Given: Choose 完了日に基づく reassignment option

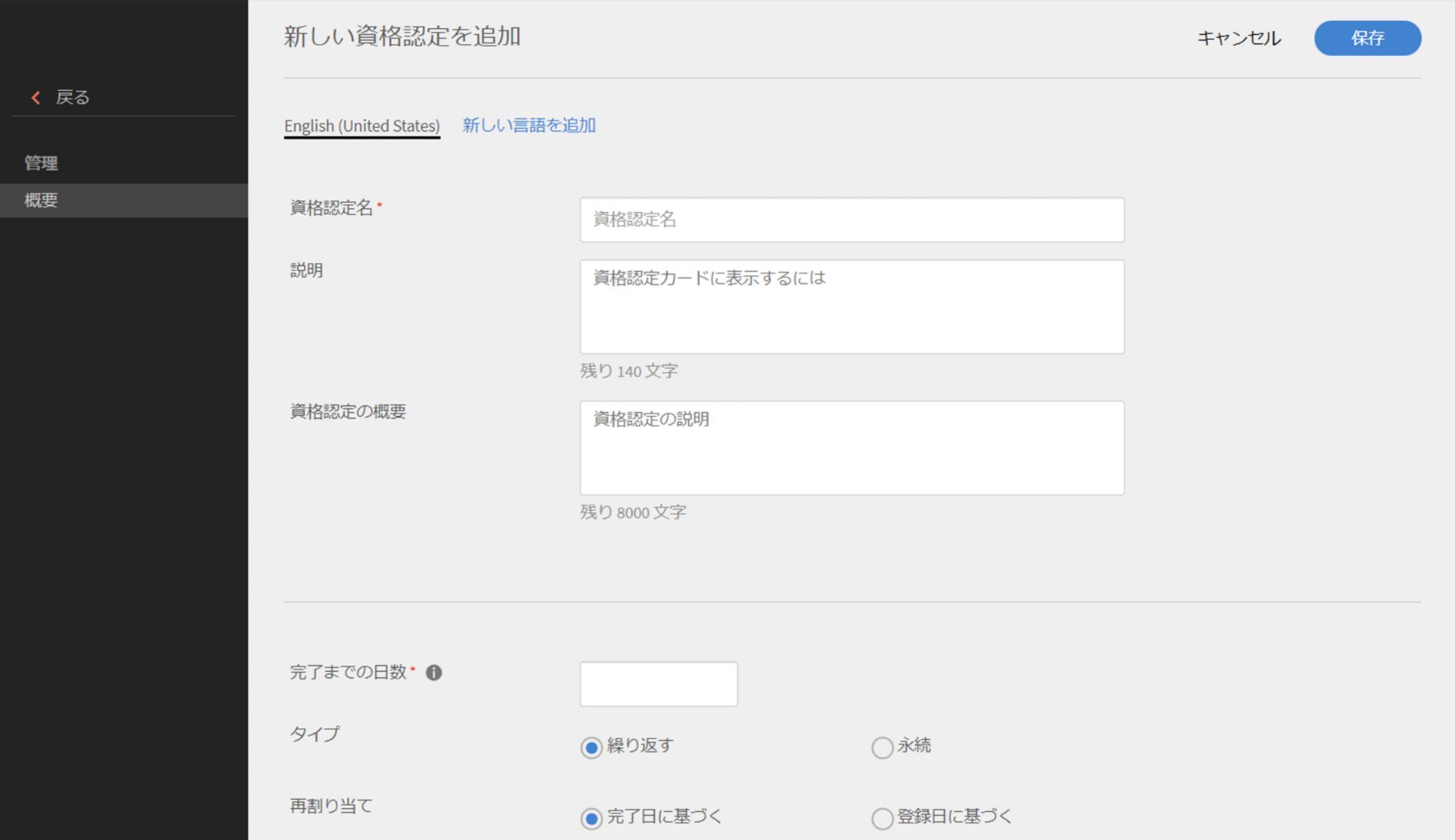Looking at the screenshot, I should 591,819.
